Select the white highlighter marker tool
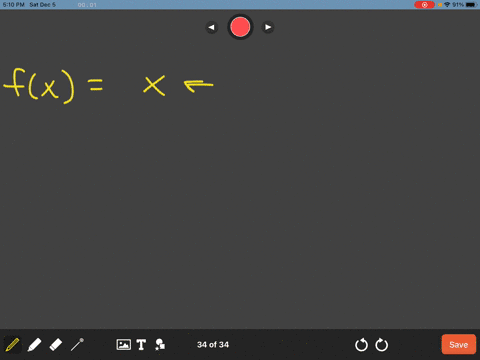480x360 pixels. pos(34,345)
